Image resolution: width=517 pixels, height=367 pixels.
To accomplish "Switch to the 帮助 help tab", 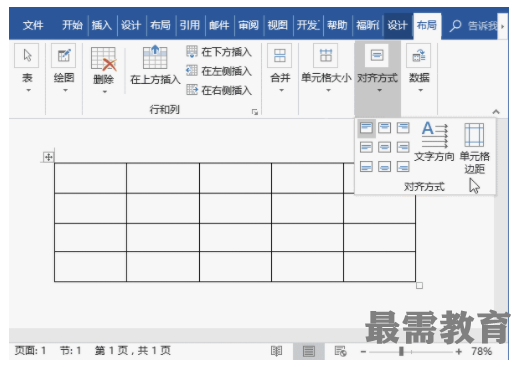I will [337, 25].
